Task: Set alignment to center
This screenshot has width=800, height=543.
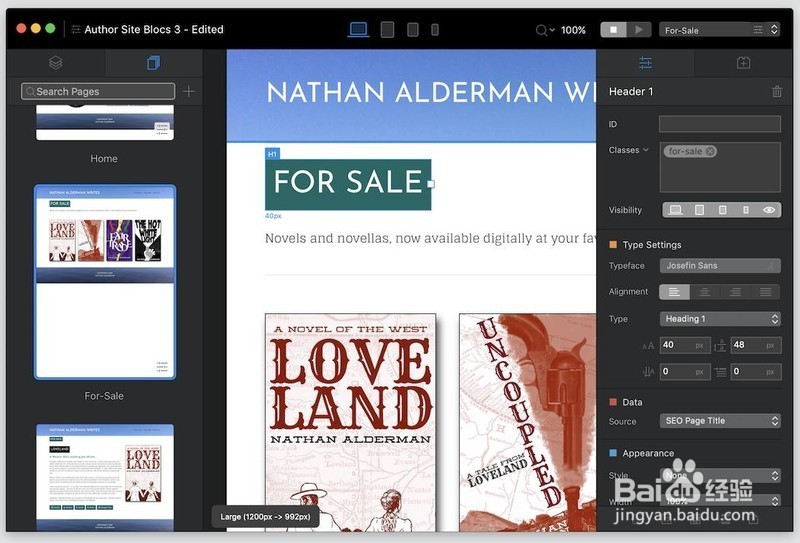Action: click(705, 292)
